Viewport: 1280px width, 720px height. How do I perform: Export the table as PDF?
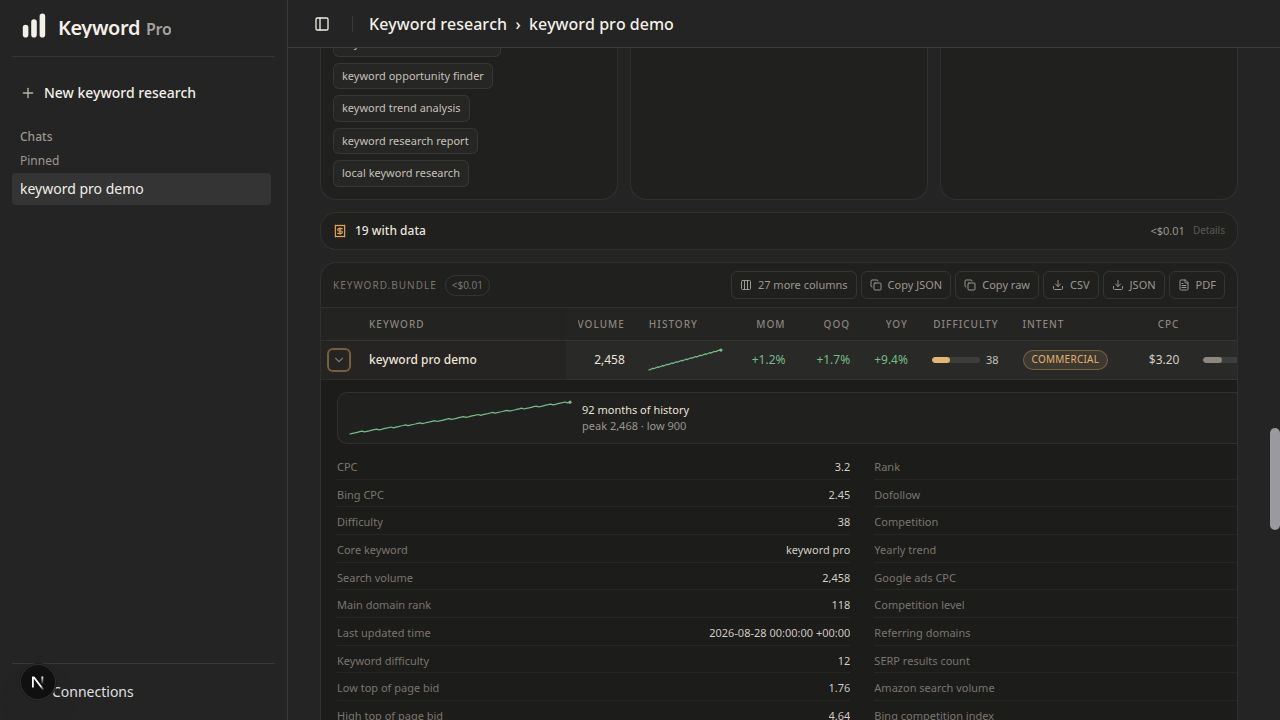pyautogui.click(x=1197, y=285)
